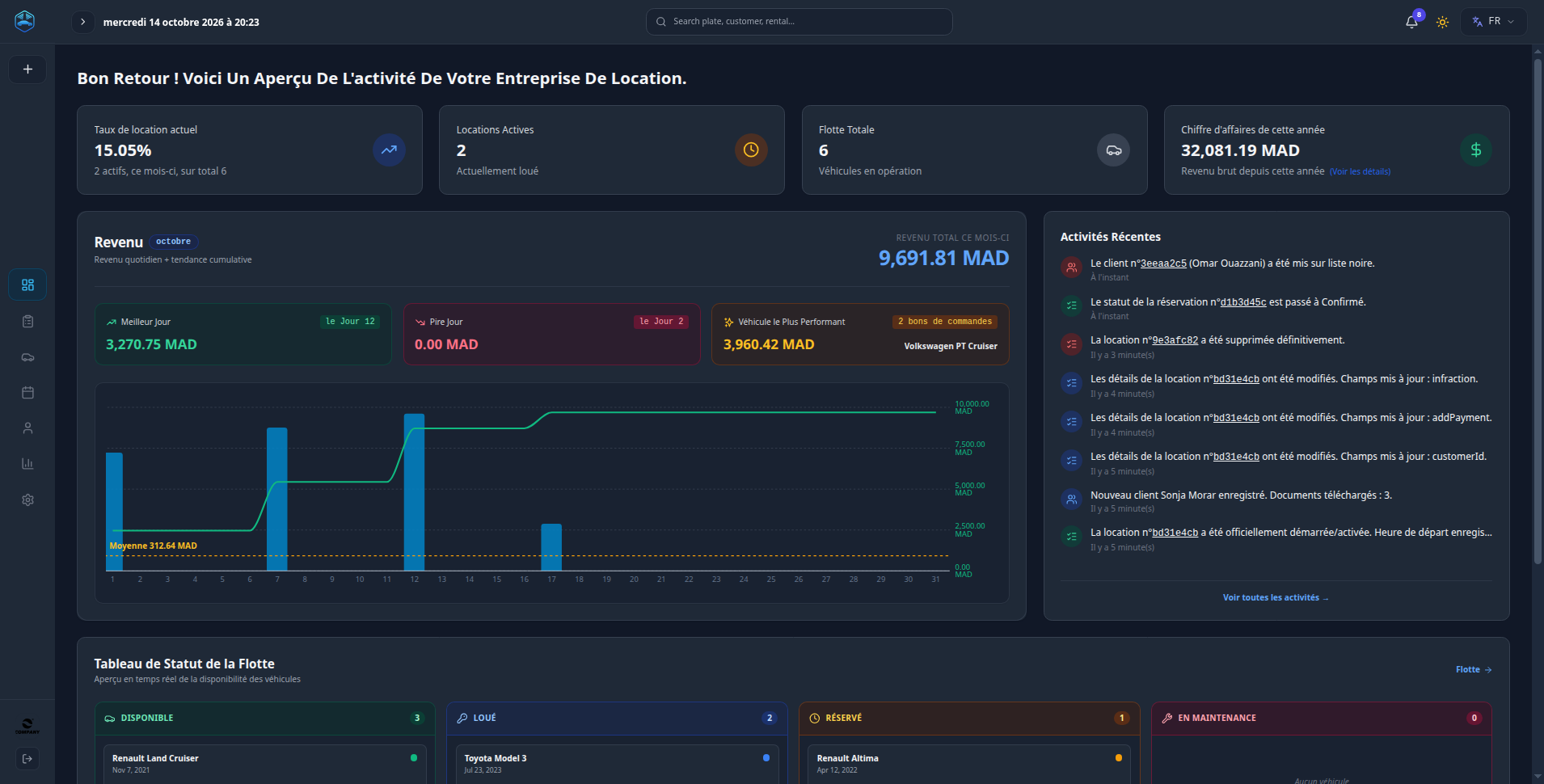Open the Toyota Model 3 vehicle card
1544x784 pixels.
tap(617, 764)
